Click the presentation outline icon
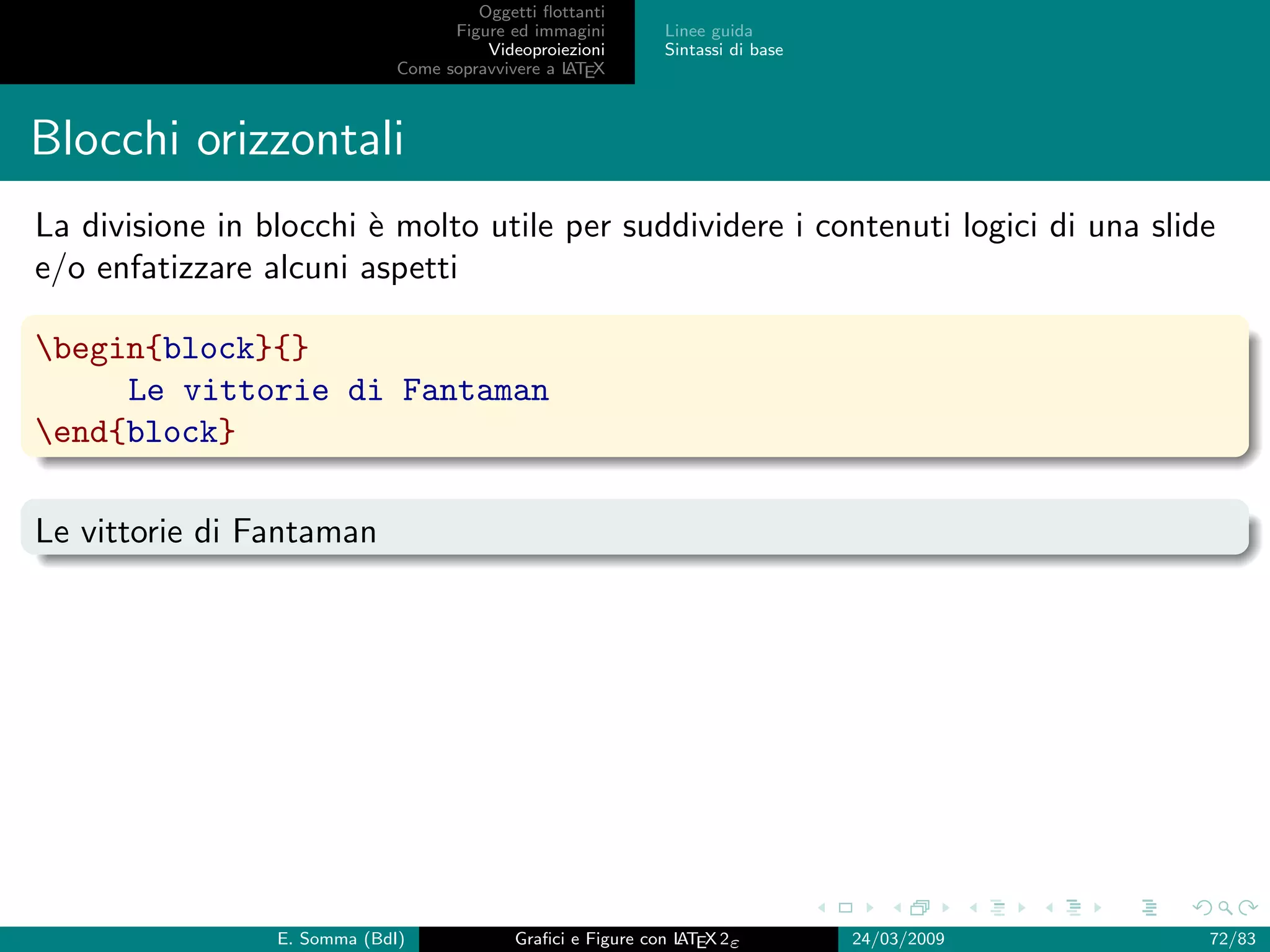Image resolution: width=1270 pixels, height=952 pixels. click(x=1149, y=908)
